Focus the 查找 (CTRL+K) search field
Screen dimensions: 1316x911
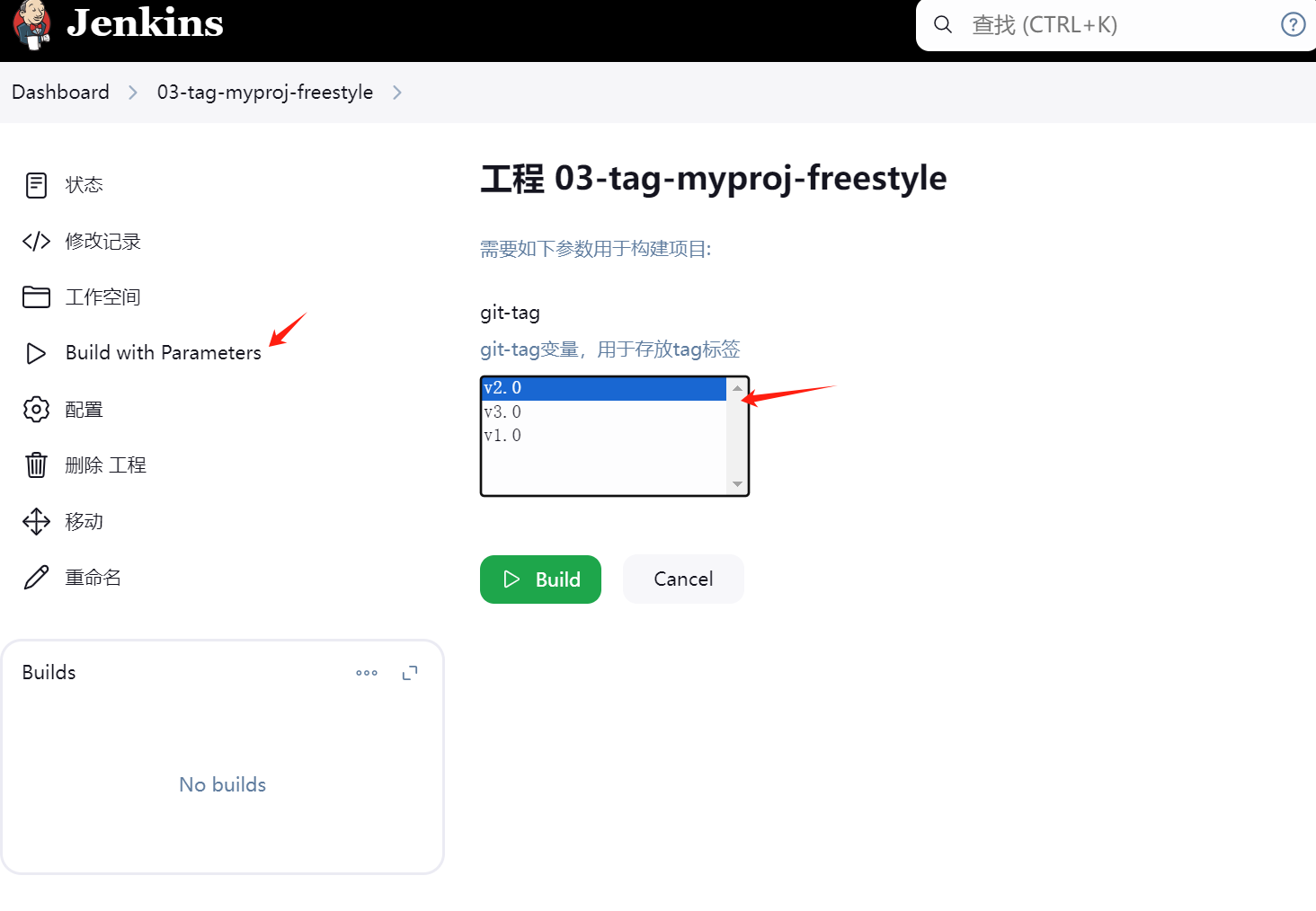point(1115,25)
